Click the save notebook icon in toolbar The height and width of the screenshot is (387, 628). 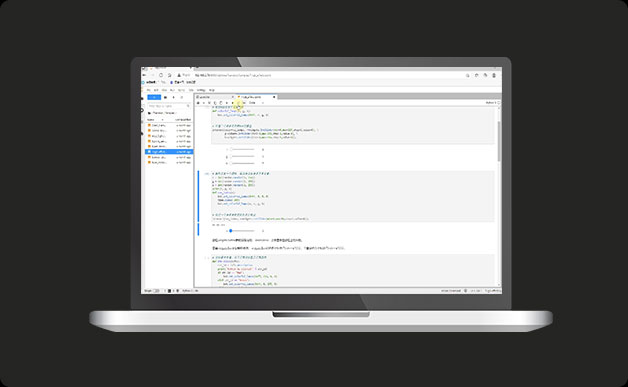pyautogui.click(x=198, y=103)
